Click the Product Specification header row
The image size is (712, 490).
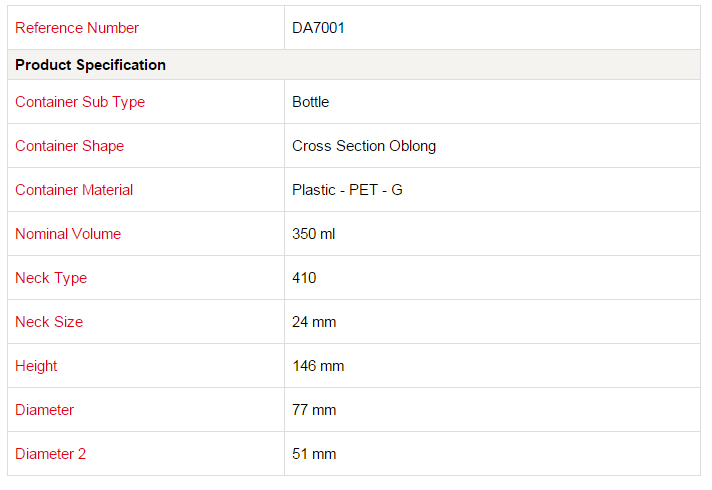[x=354, y=65]
